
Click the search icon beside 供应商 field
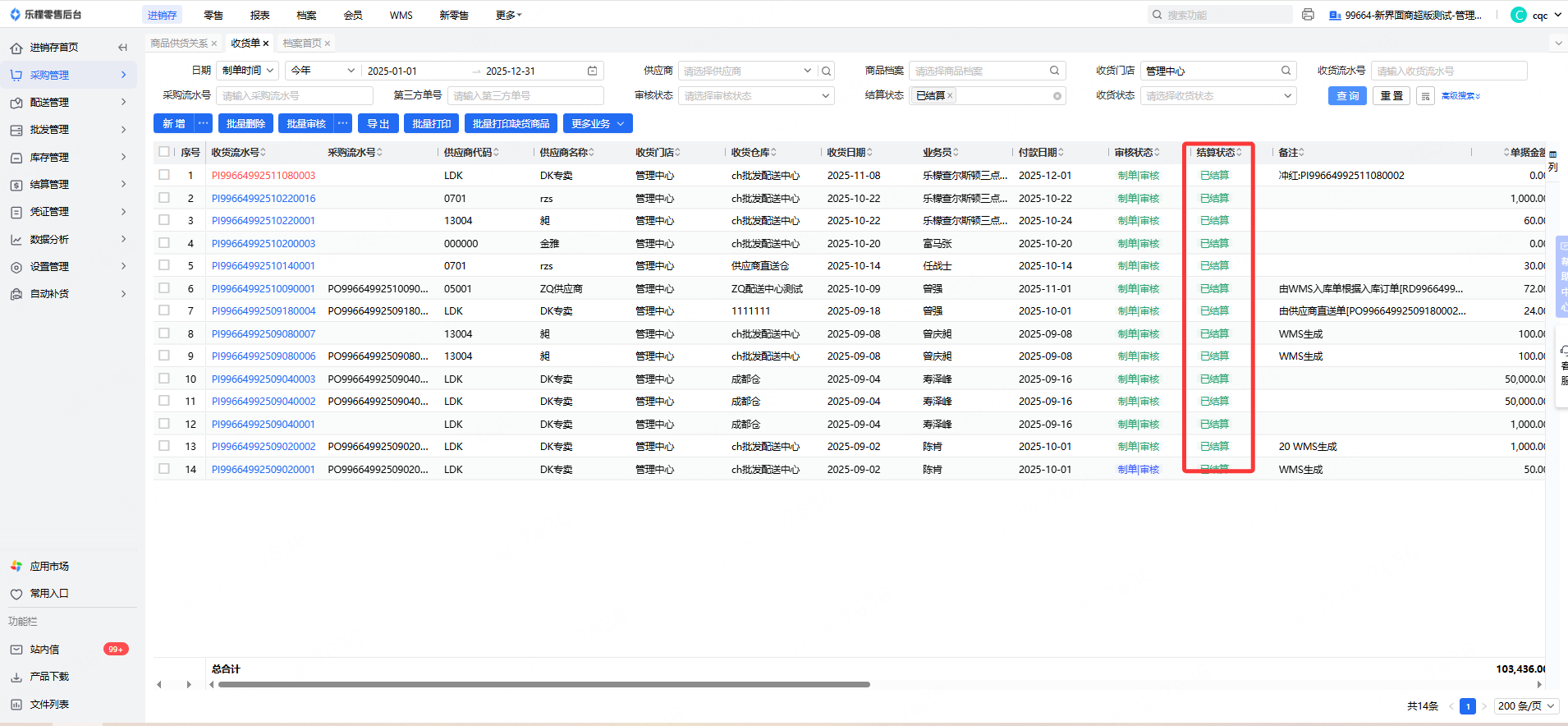coord(827,71)
